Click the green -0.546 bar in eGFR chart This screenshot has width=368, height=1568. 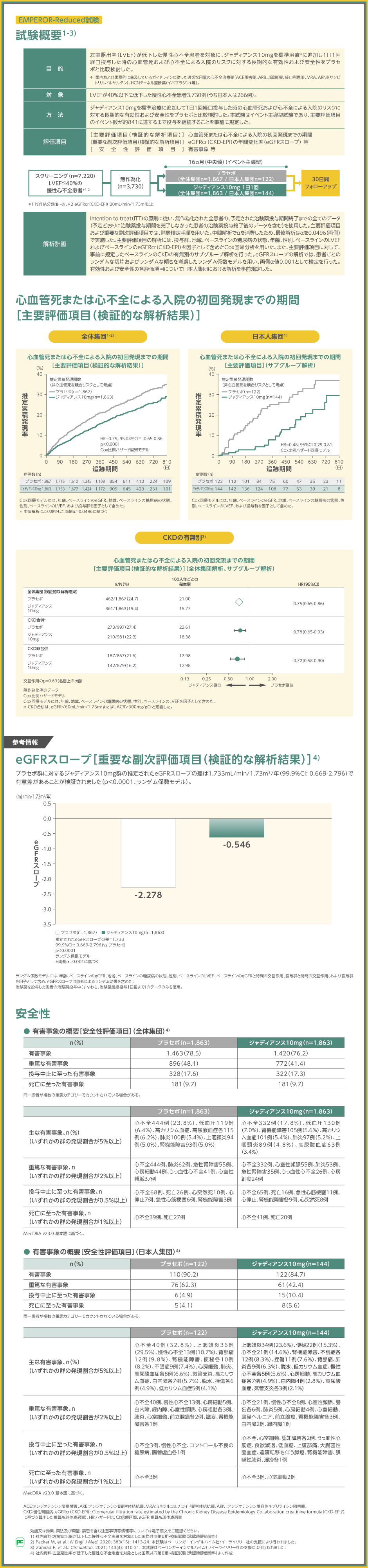click(236, 827)
